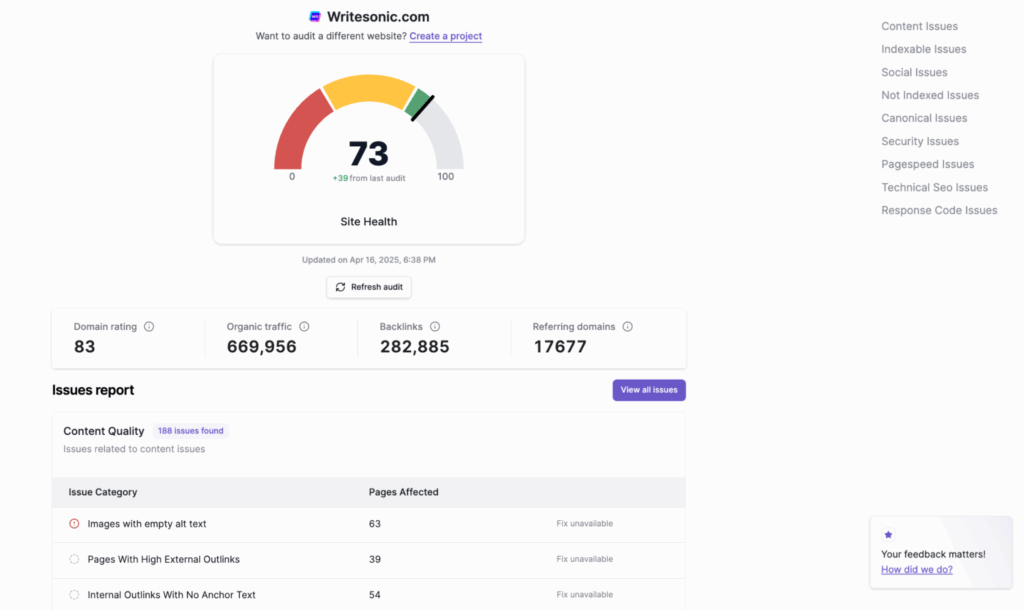Click Fix unavailable for High External Outlinks
The height and width of the screenshot is (610, 1024).
[584, 559]
